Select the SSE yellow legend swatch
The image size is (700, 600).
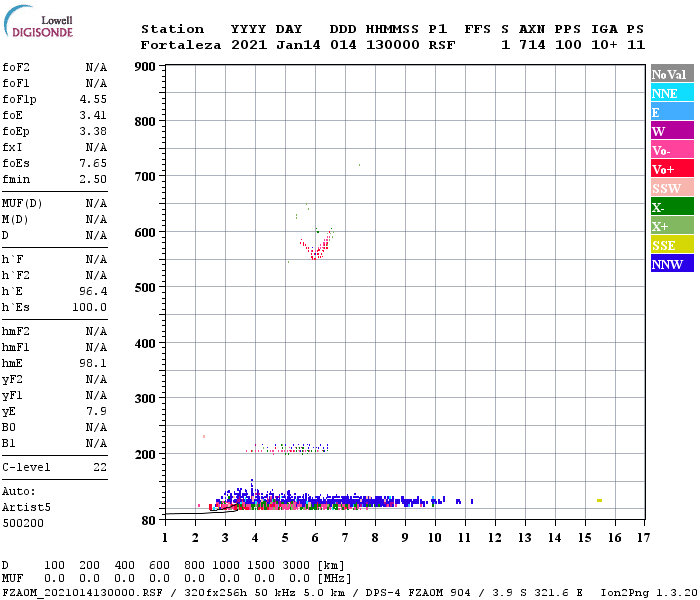pyautogui.click(x=672, y=245)
